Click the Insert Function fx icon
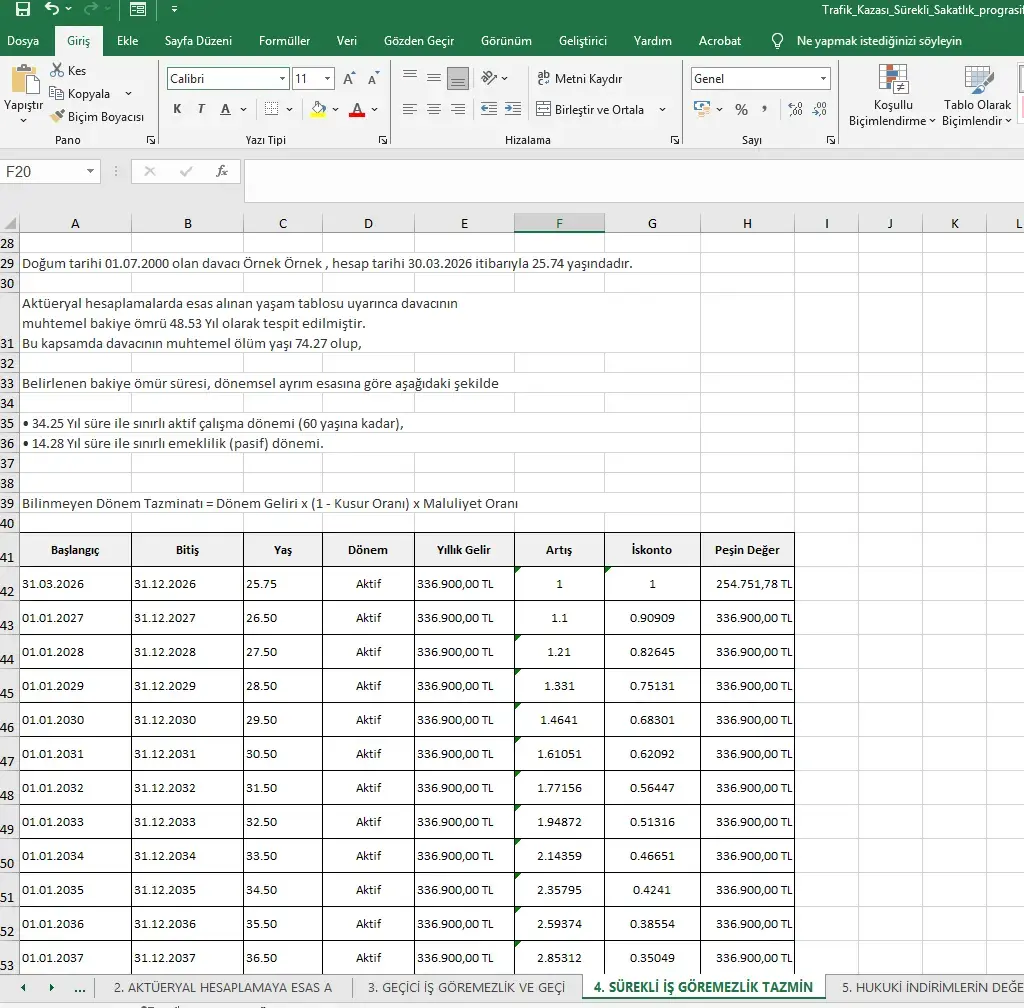Viewport: 1024px width, 1008px height. (x=222, y=171)
